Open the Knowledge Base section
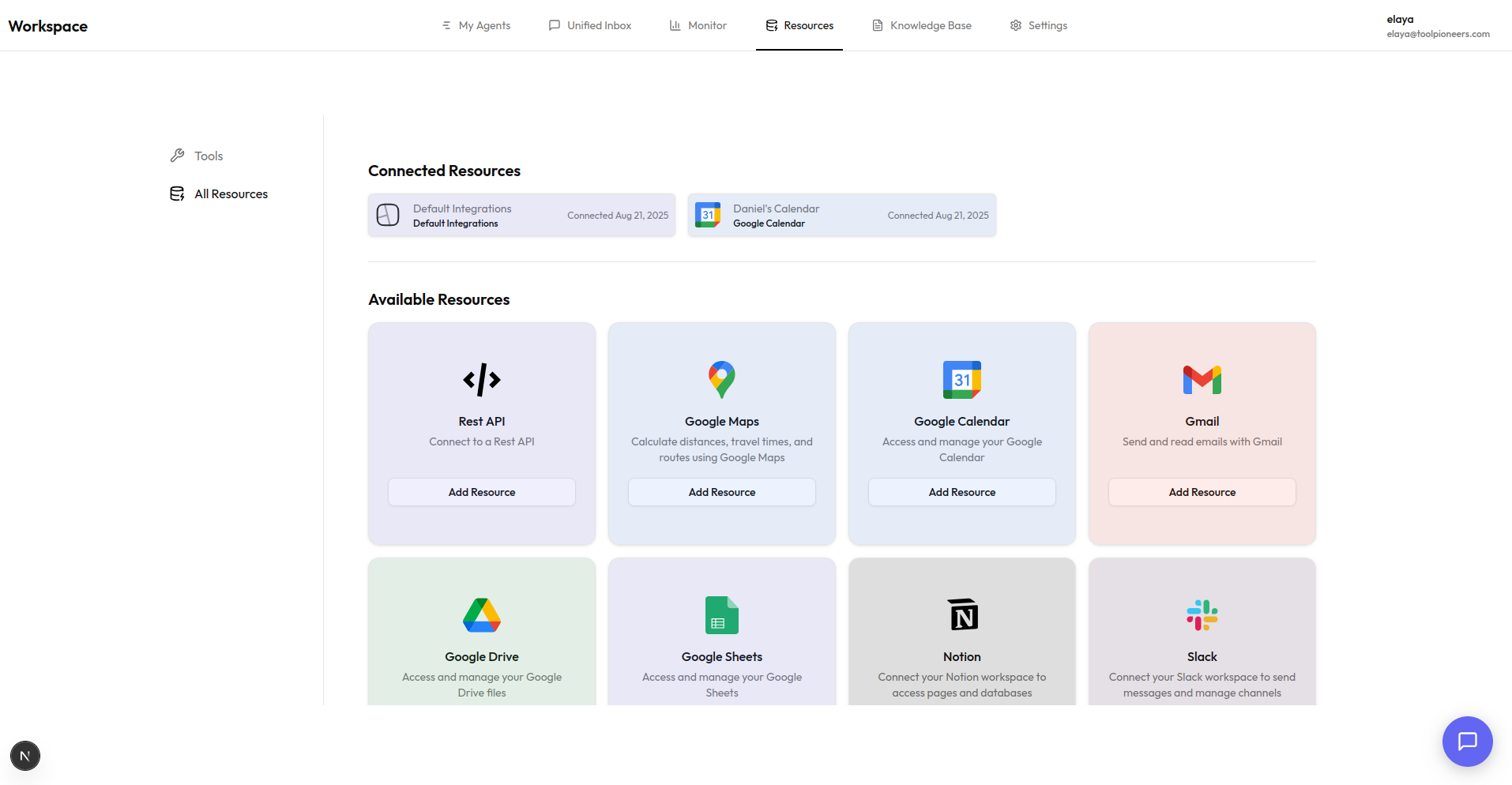Viewport: 1512px width, 785px height. pyautogui.click(x=921, y=24)
